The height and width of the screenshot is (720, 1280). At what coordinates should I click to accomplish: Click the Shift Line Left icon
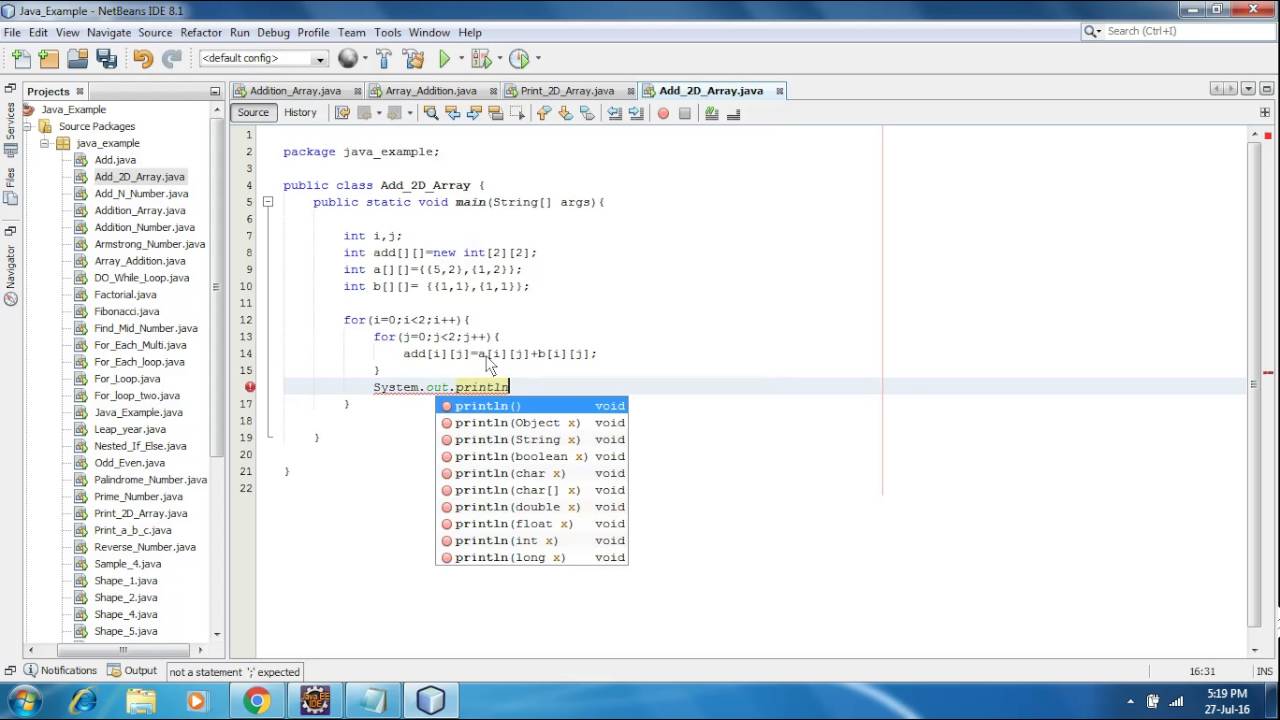[x=615, y=113]
